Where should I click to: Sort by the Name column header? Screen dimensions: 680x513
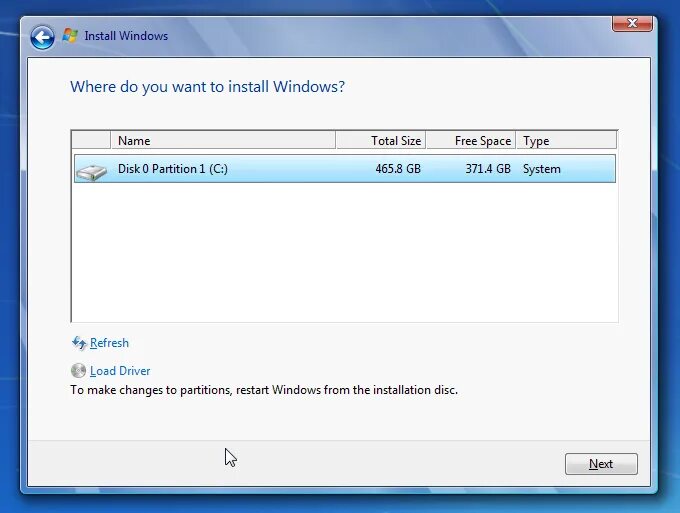point(223,141)
